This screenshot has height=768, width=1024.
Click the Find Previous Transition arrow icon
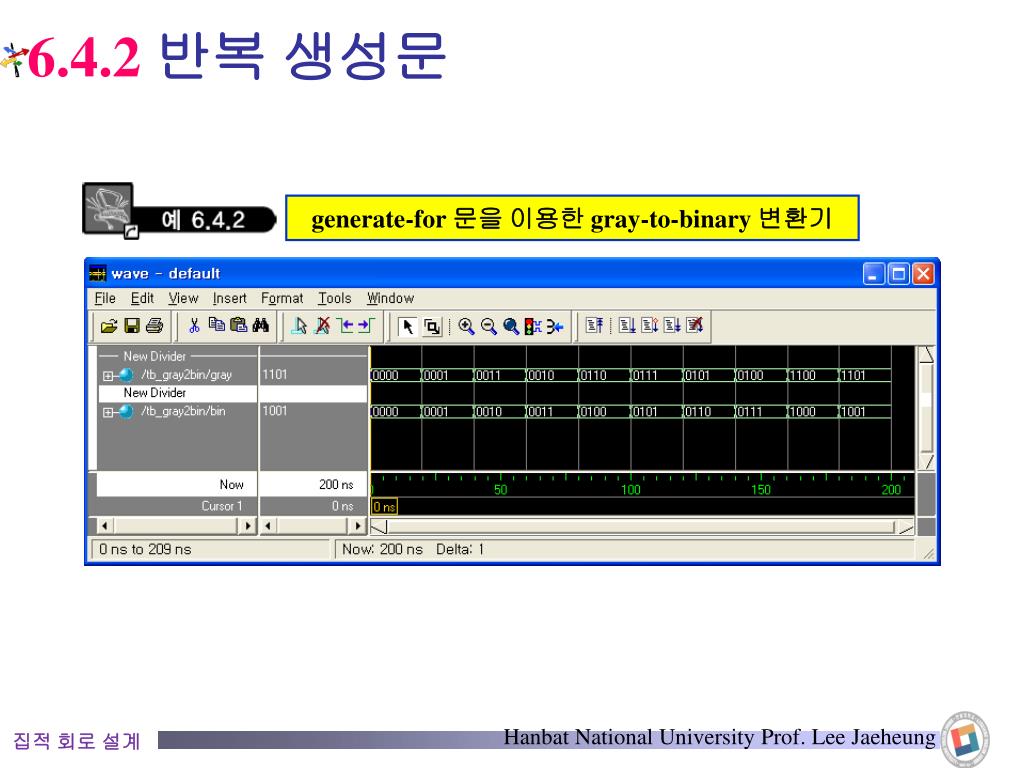point(345,326)
